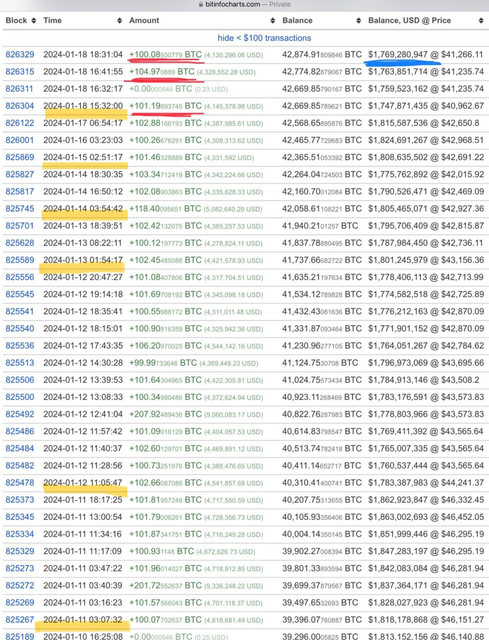Sort table by Time column arrows
Screen dimensions: 489x640
click(120, 20)
